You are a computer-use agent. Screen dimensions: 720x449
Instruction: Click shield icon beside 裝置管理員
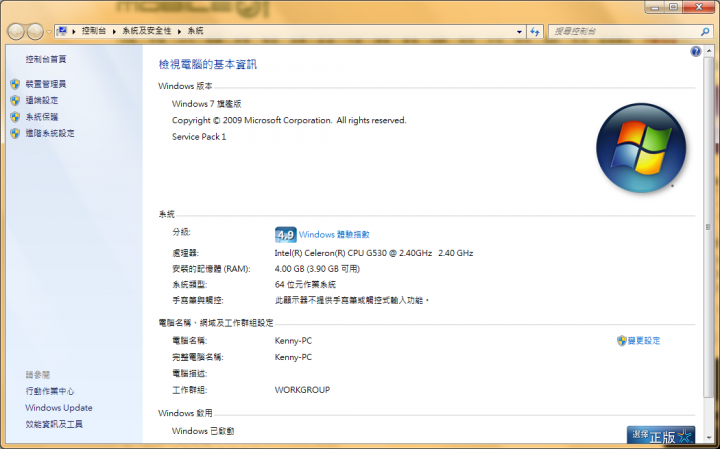click(x=15, y=84)
